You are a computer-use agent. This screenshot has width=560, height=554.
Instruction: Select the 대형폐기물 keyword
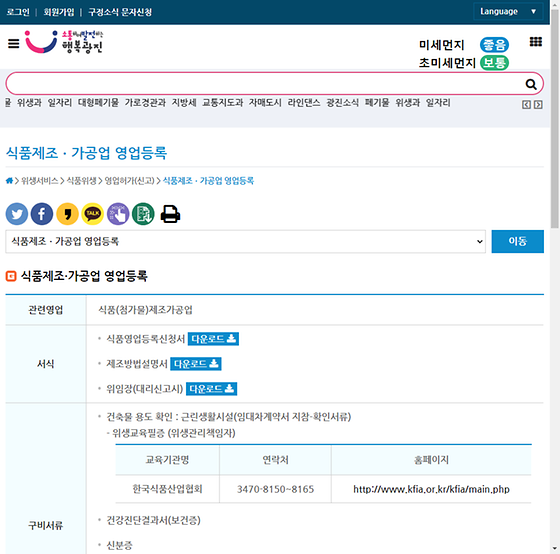(x=98, y=103)
